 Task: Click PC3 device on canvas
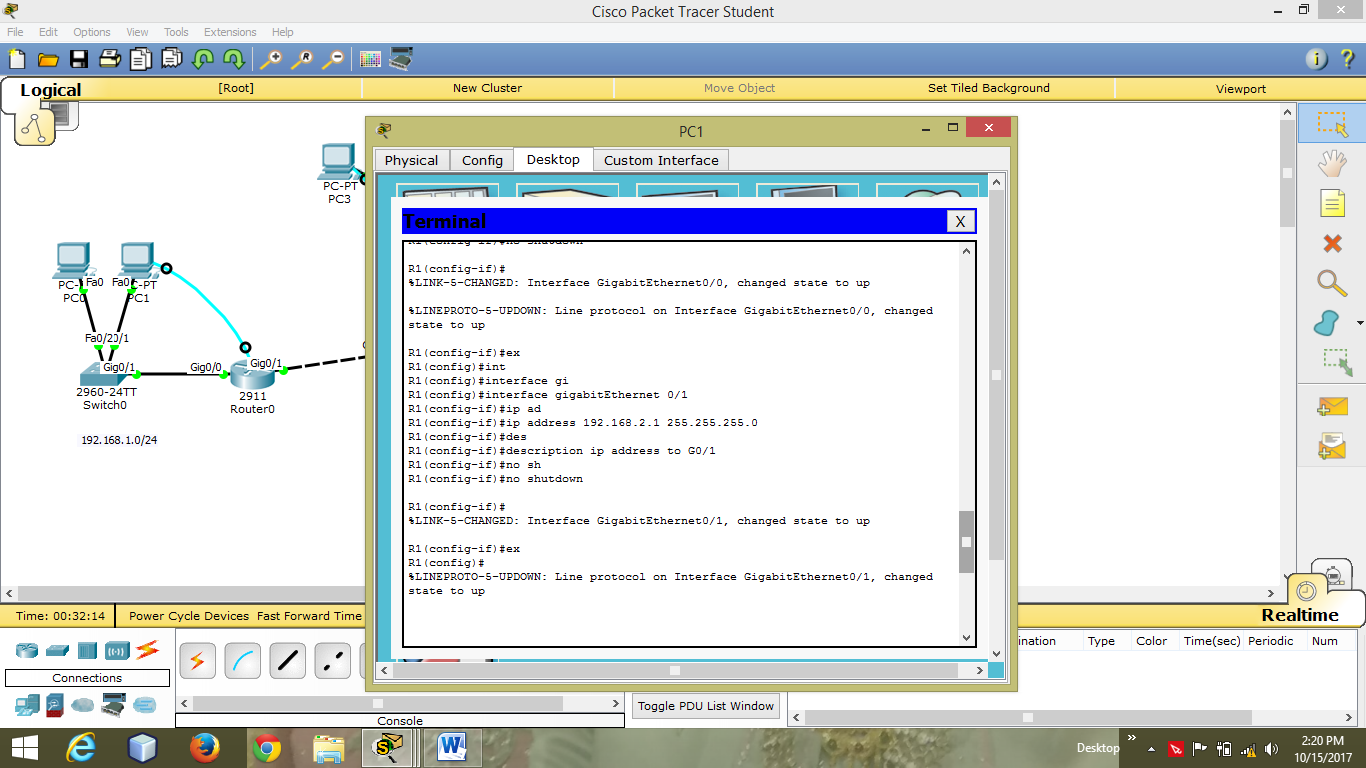(x=340, y=161)
